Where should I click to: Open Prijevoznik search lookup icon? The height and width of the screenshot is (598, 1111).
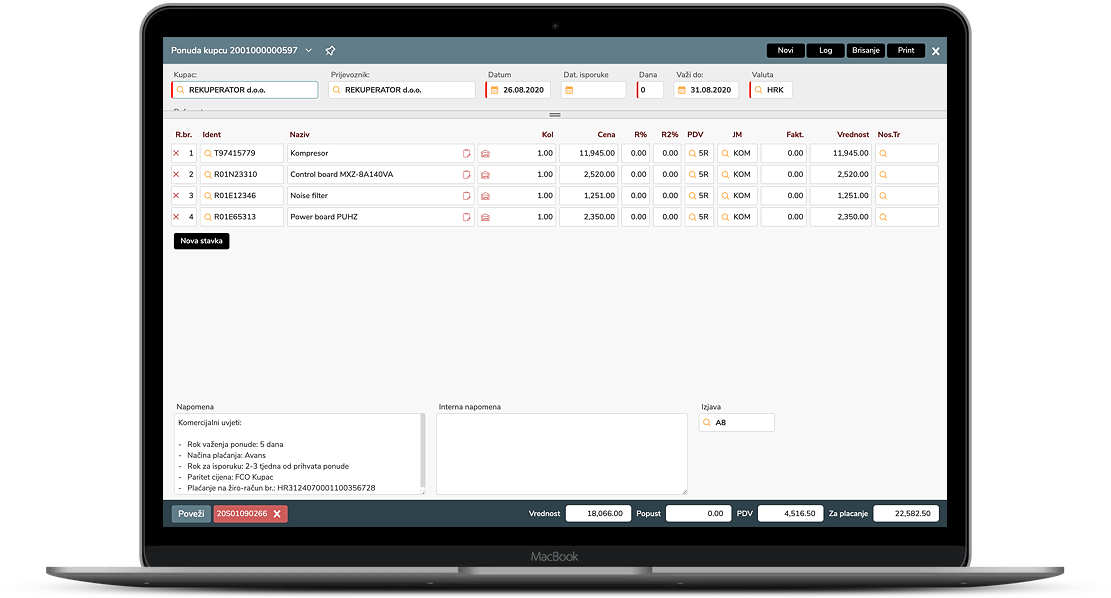[x=337, y=90]
